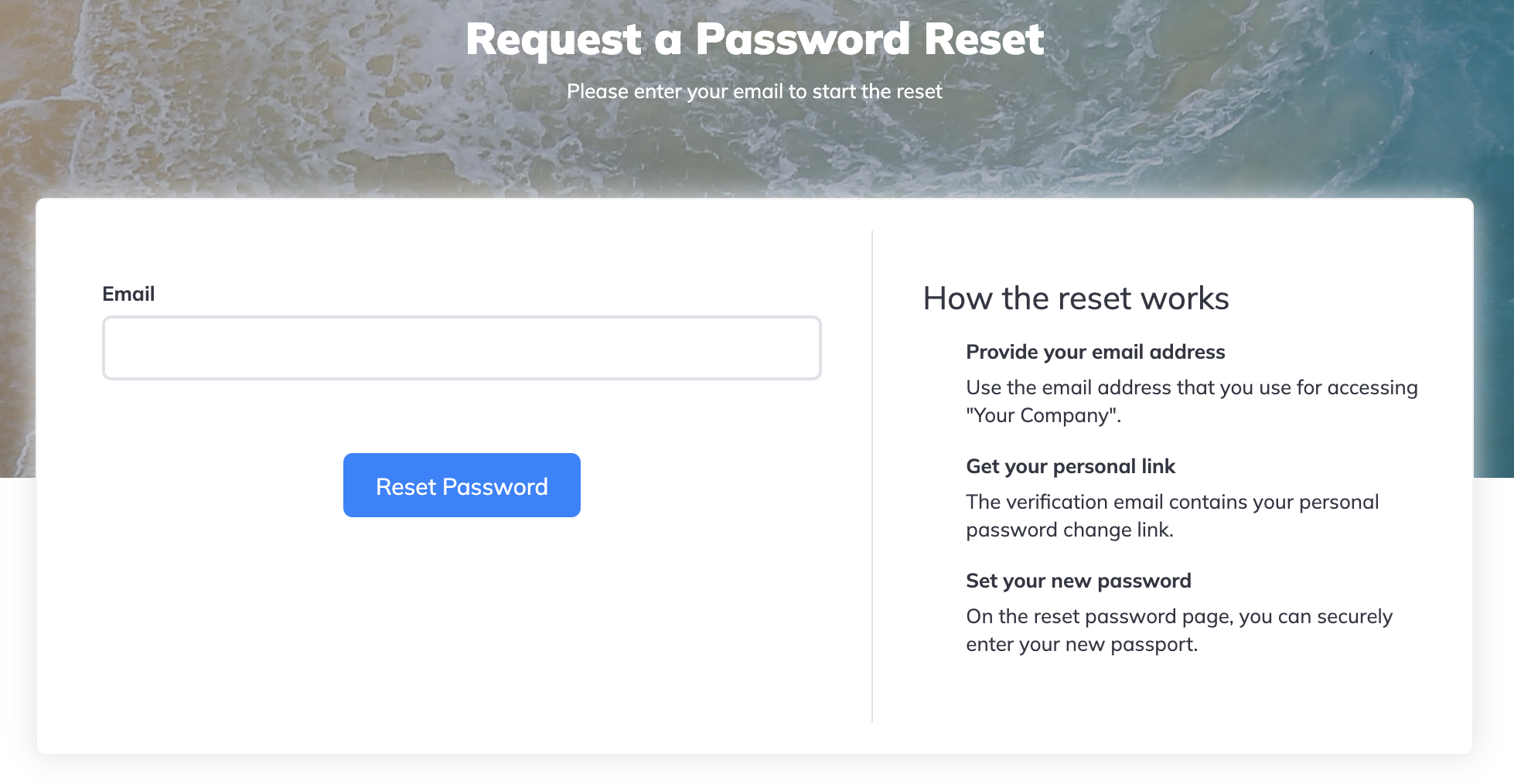Screen dimensions: 1514x784
Task: Select the Email field label
Action: (x=128, y=294)
